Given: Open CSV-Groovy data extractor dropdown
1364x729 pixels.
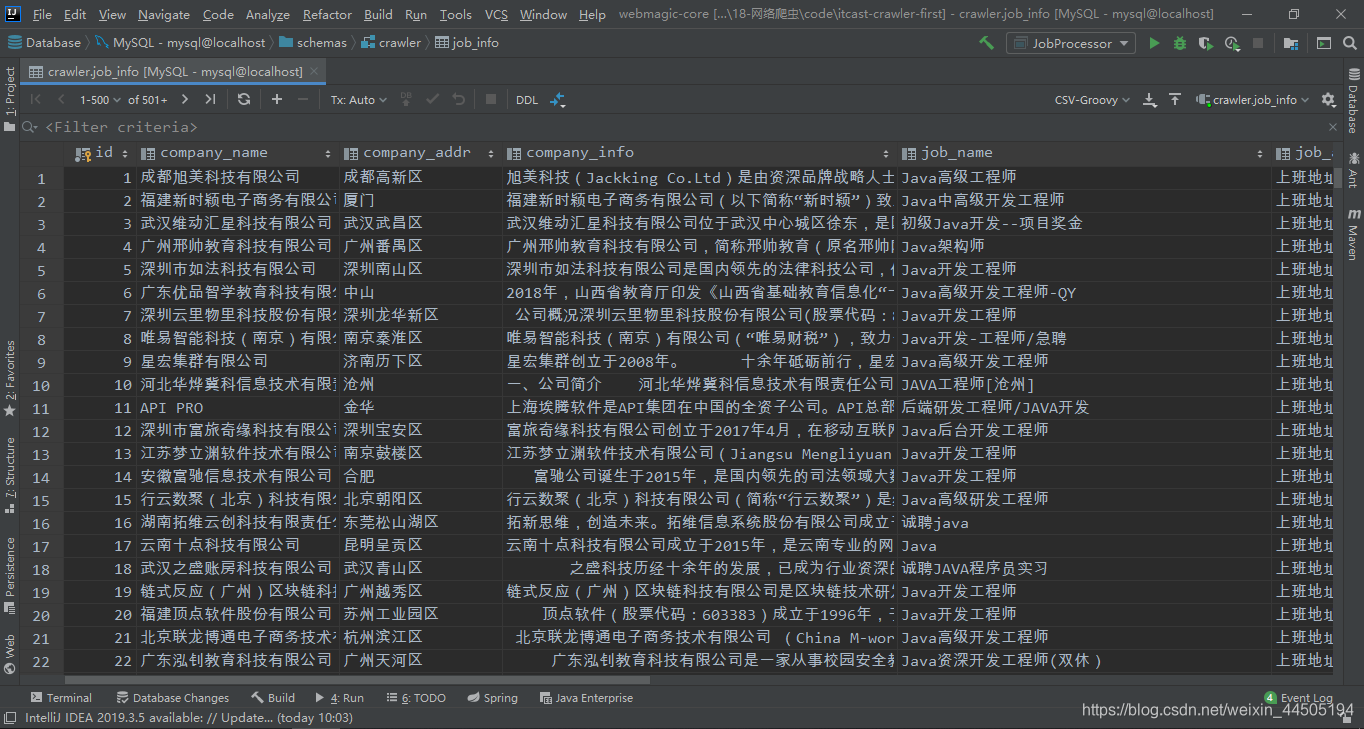Looking at the screenshot, I should pos(1092,99).
